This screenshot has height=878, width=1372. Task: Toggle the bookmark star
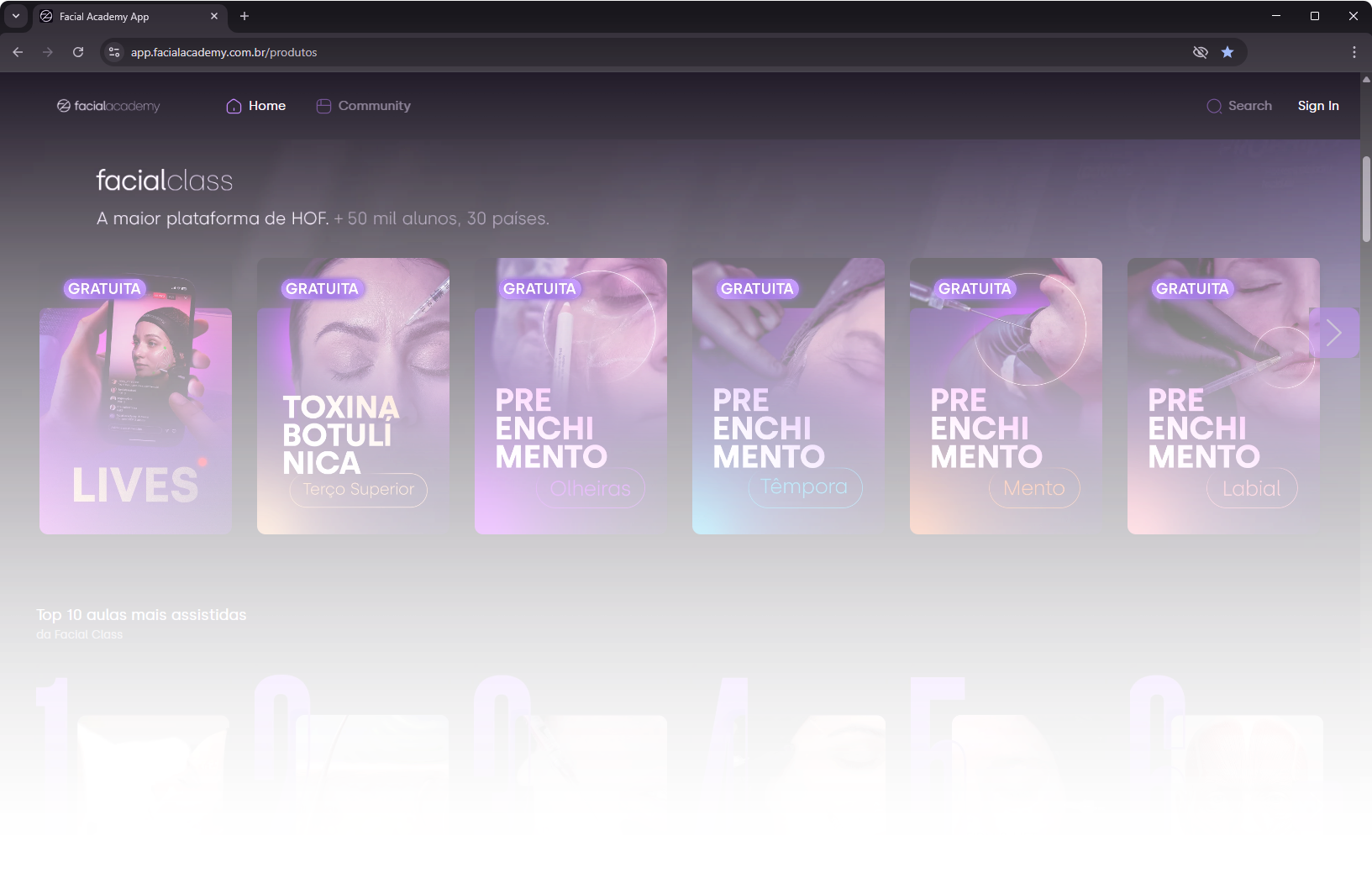point(1227,52)
